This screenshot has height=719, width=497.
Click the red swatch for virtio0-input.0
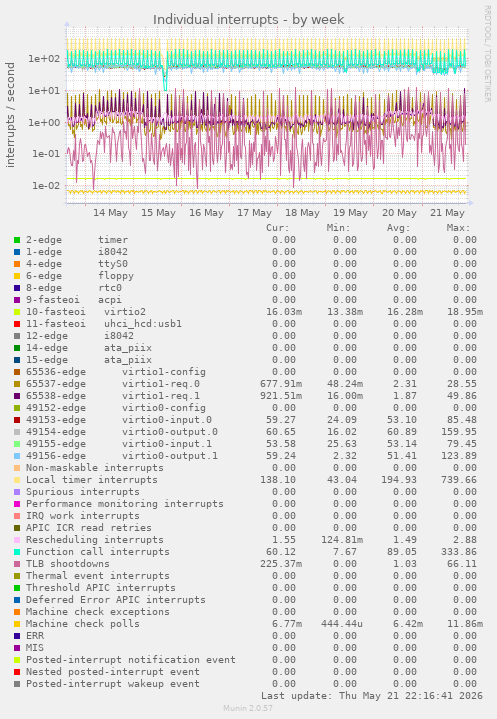click(x=17, y=420)
